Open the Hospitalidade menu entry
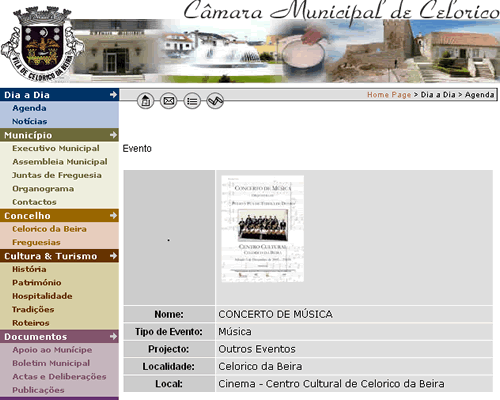This screenshot has width=500, height=400. [42, 296]
